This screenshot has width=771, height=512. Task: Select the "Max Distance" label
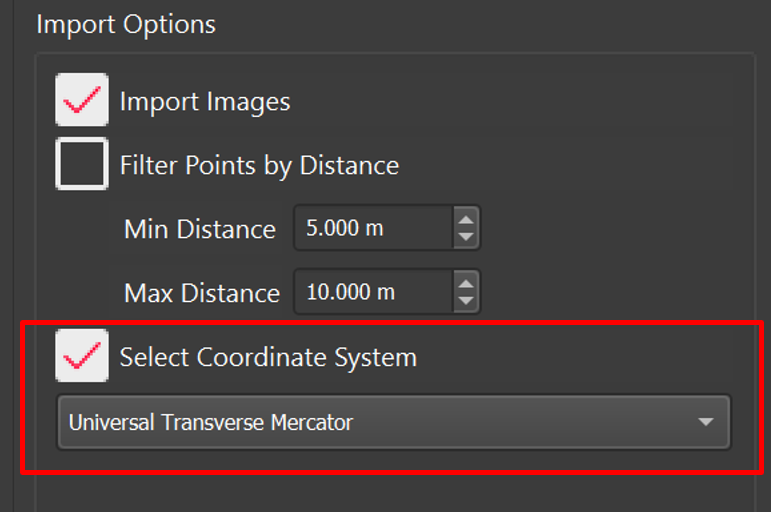tap(201, 293)
